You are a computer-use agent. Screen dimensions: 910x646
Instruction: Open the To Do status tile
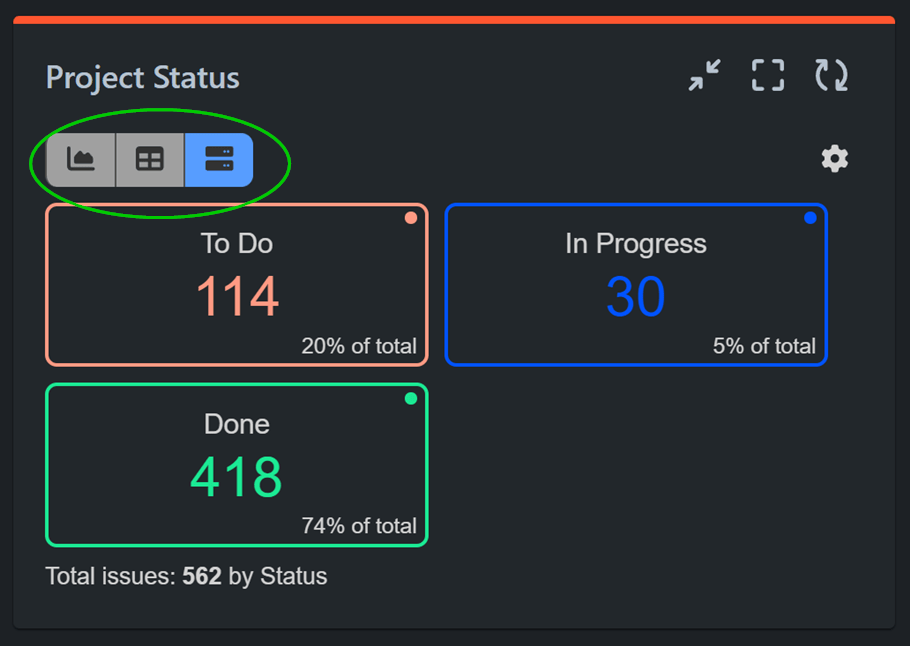tap(236, 284)
